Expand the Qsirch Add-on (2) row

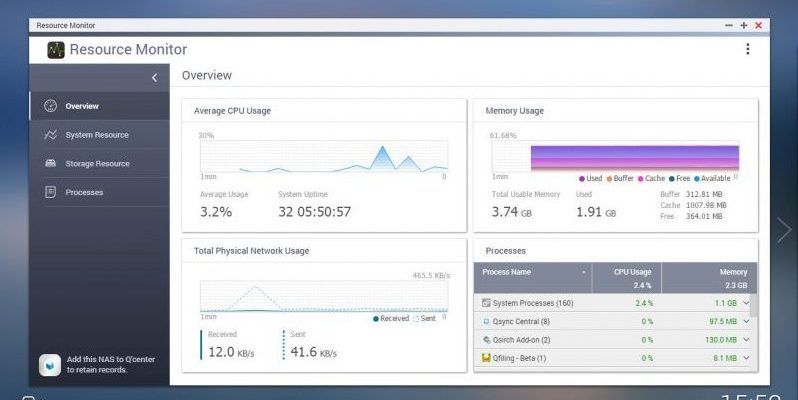pos(746,339)
